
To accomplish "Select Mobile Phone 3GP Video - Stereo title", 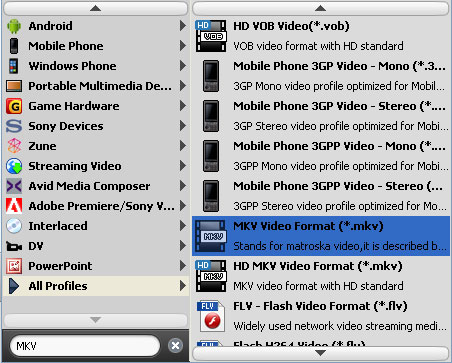I will [339, 106].
